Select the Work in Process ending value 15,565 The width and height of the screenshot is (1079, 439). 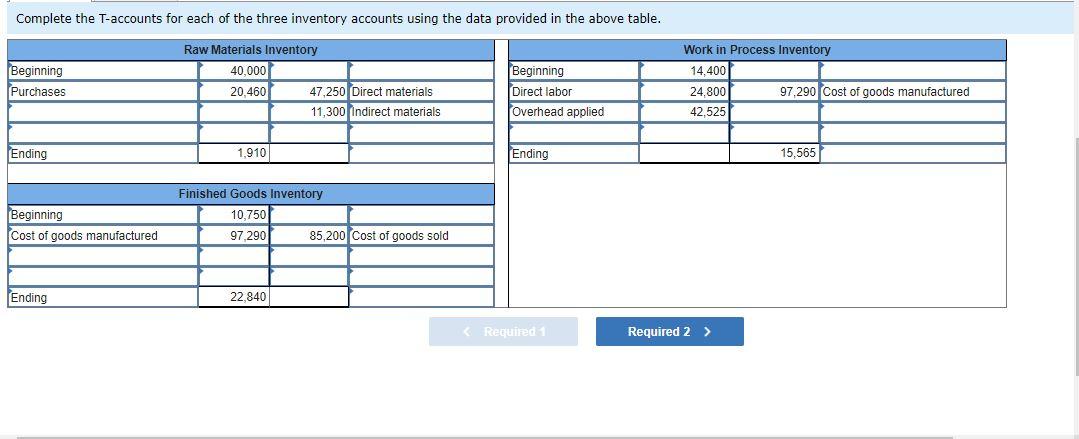(774, 153)
